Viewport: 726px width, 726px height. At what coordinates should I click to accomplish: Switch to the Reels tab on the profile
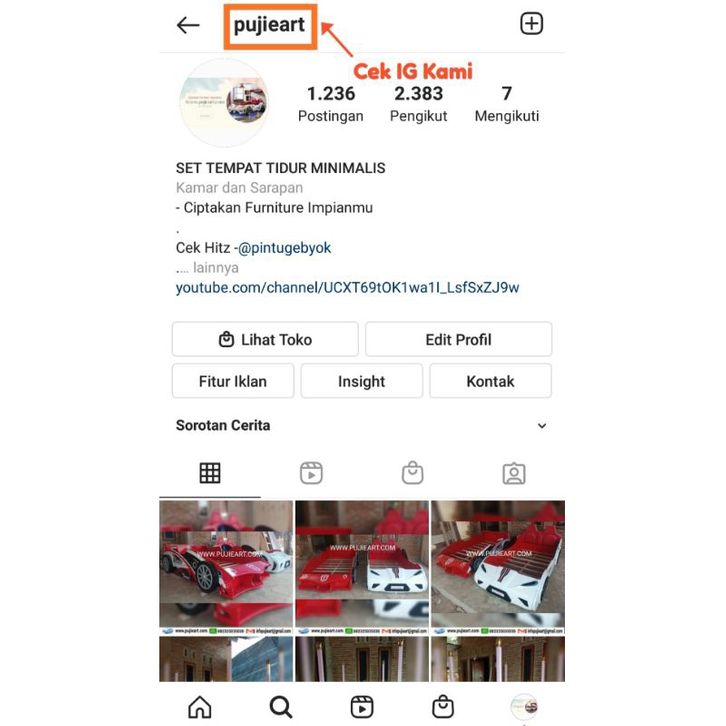coord(311,473)
